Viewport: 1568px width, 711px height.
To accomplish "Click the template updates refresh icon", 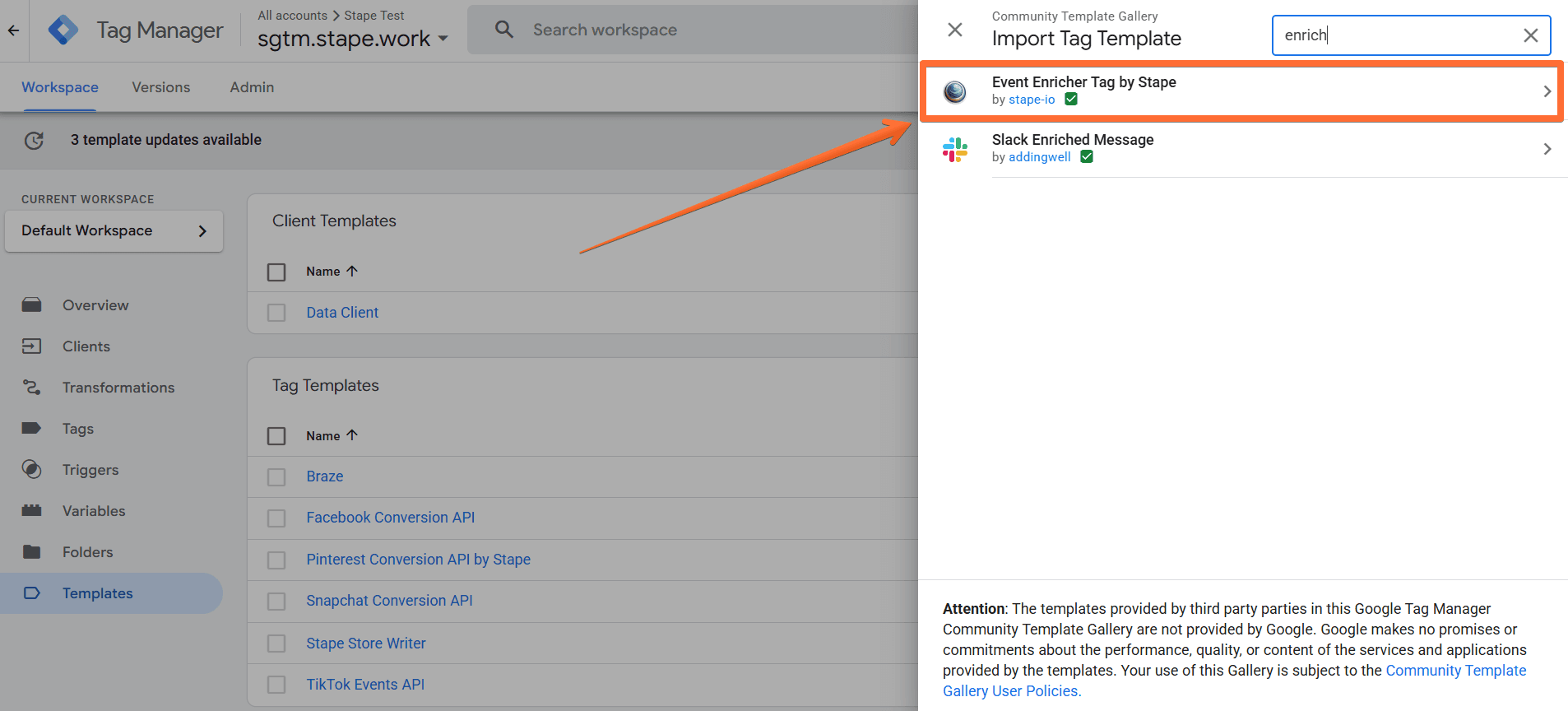I will point(34,141).
